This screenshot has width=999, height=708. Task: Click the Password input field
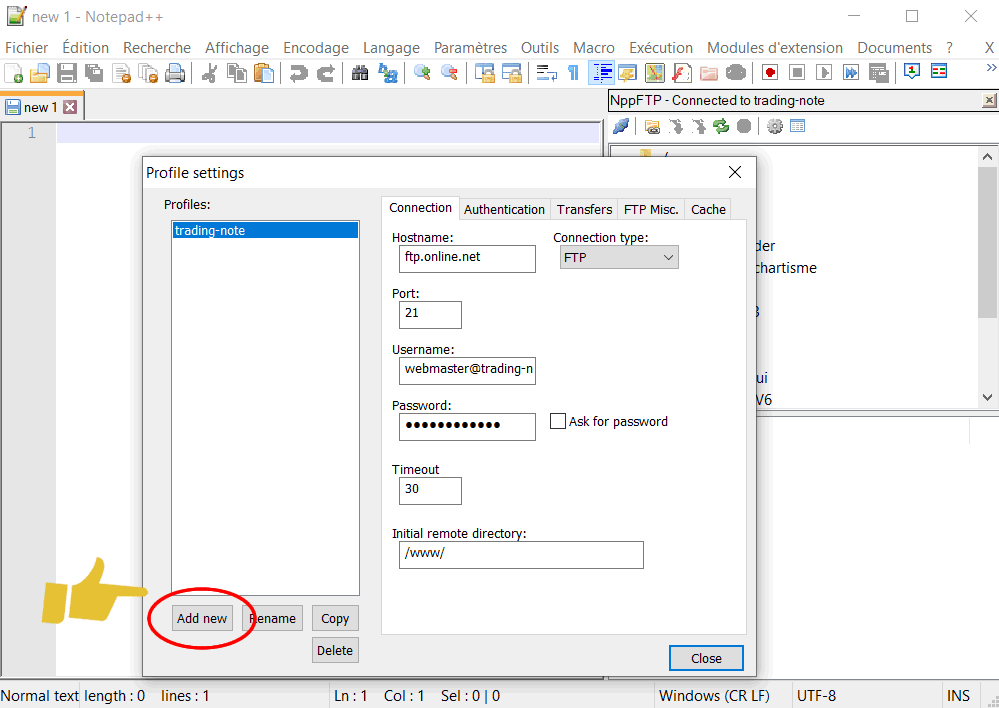[x=467, y=427]
